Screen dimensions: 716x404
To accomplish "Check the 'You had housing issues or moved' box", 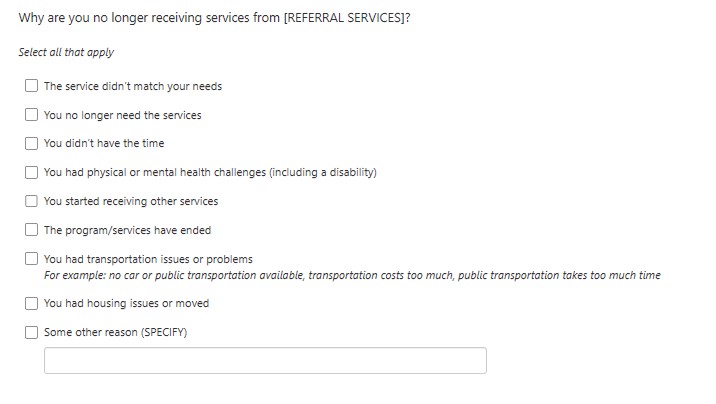I will pos(32,303).
